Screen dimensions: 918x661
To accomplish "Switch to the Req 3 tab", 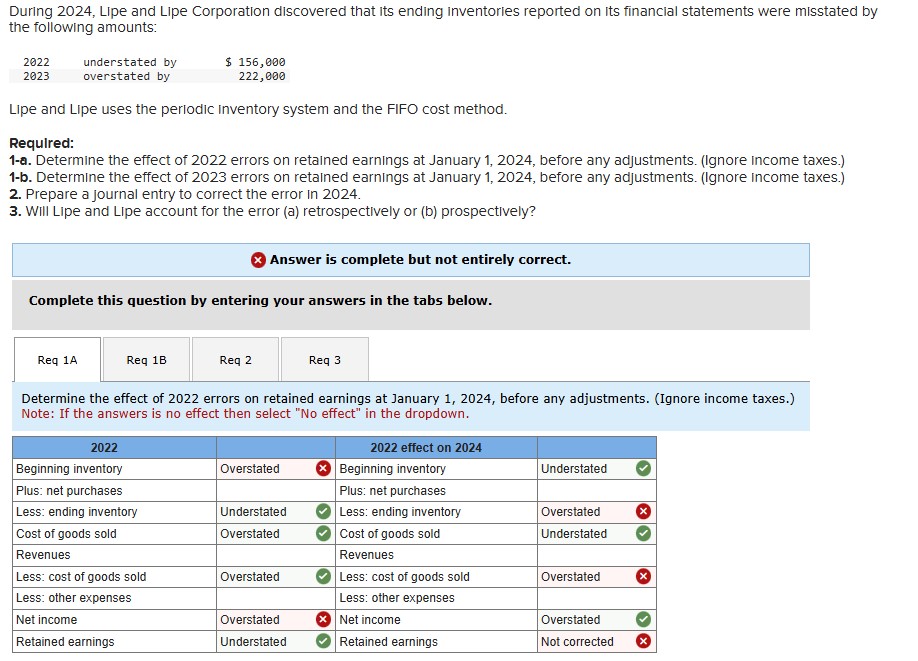I will tap(325, 359).
